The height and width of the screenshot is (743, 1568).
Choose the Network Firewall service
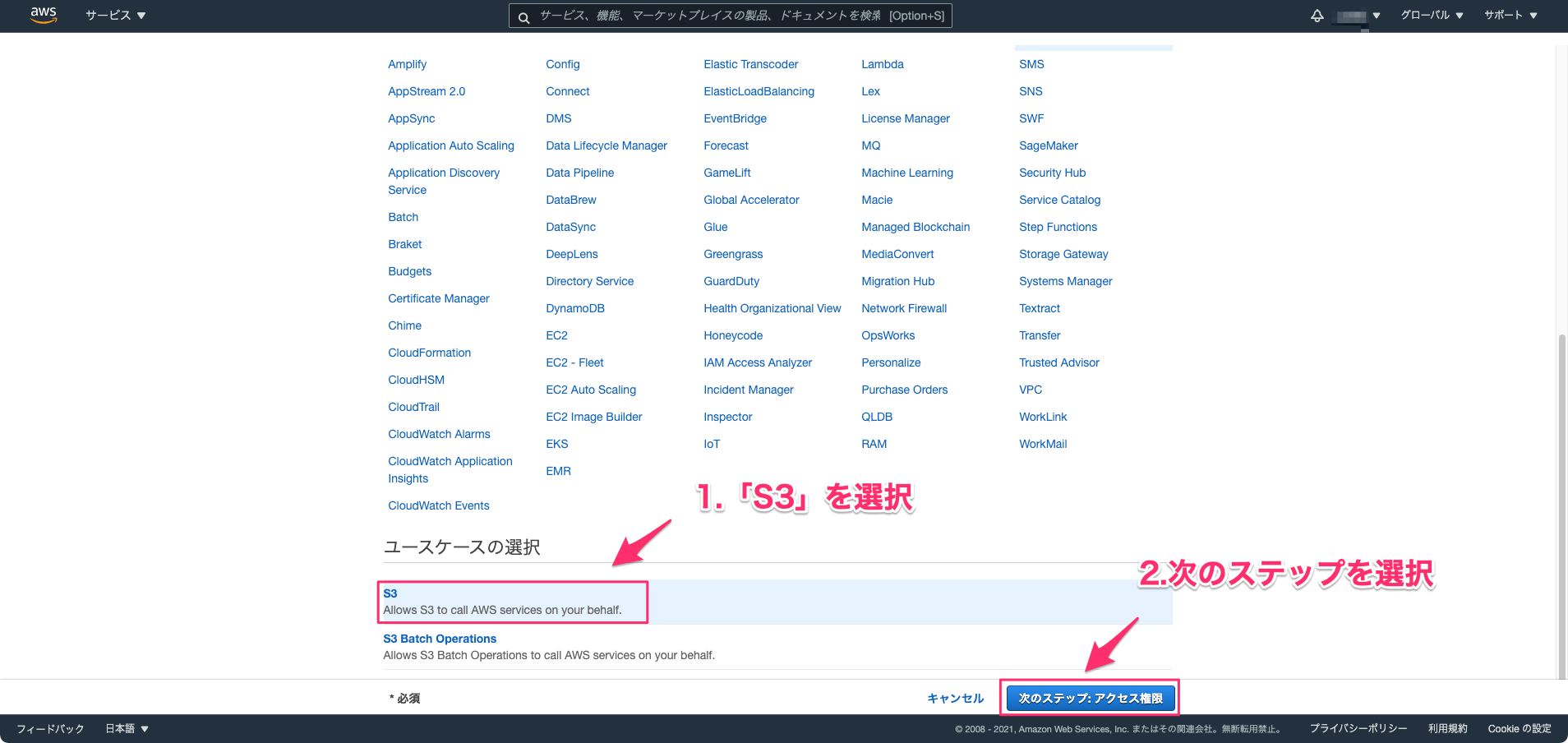904,308
